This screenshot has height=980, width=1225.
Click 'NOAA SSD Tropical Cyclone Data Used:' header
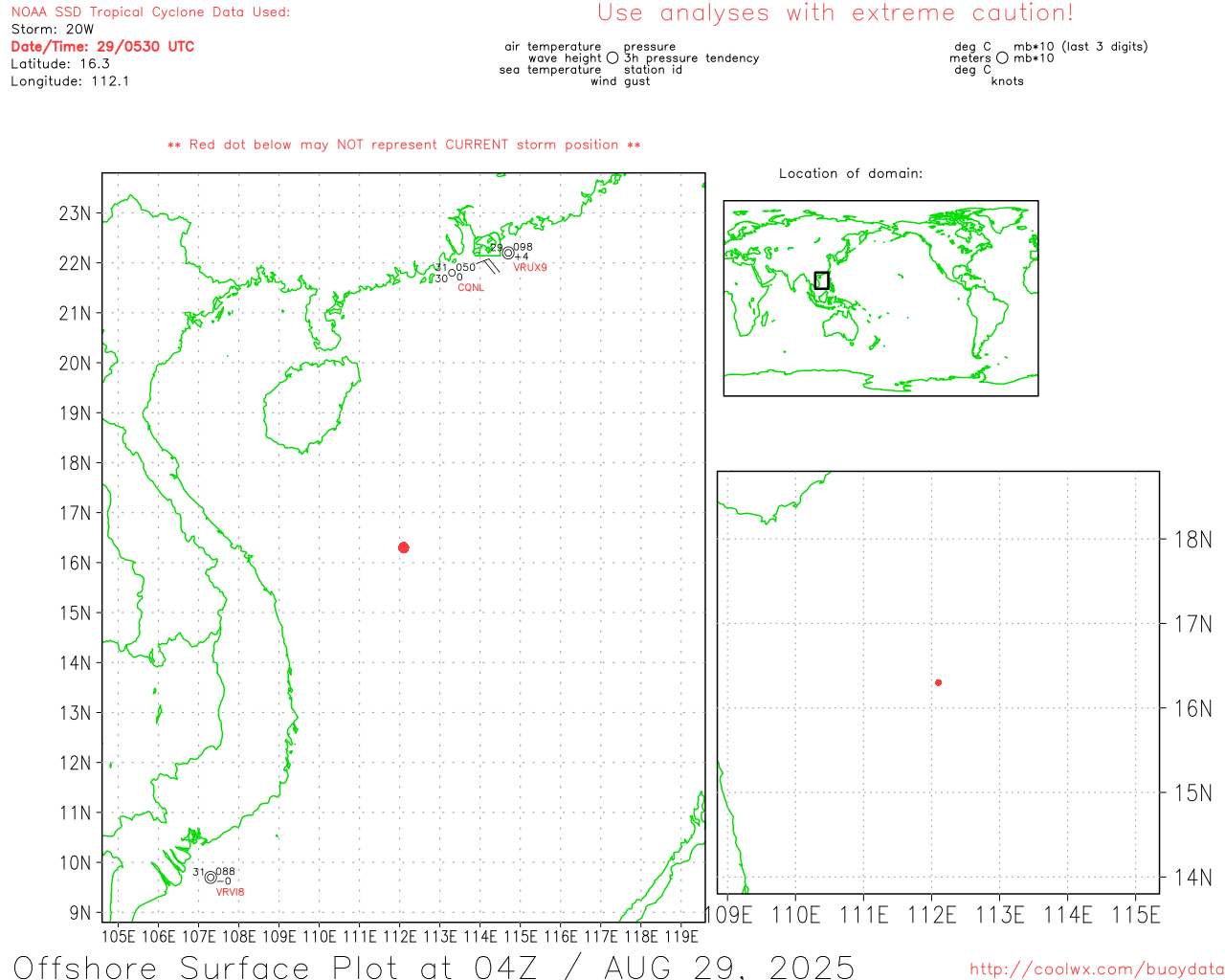coord(150,12)
